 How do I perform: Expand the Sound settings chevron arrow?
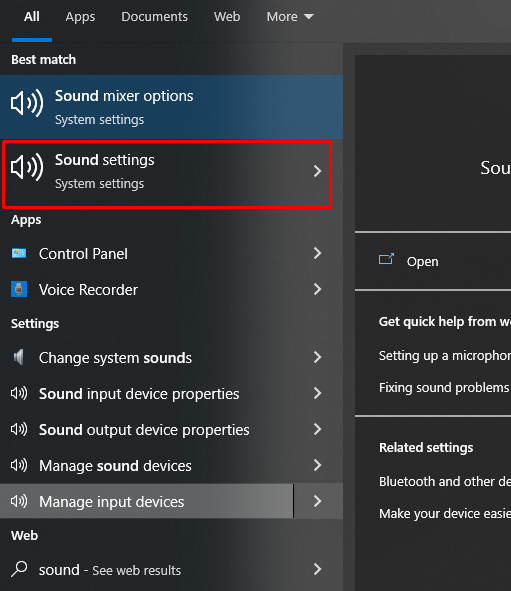pyautogui.click(x=317, y=171)
